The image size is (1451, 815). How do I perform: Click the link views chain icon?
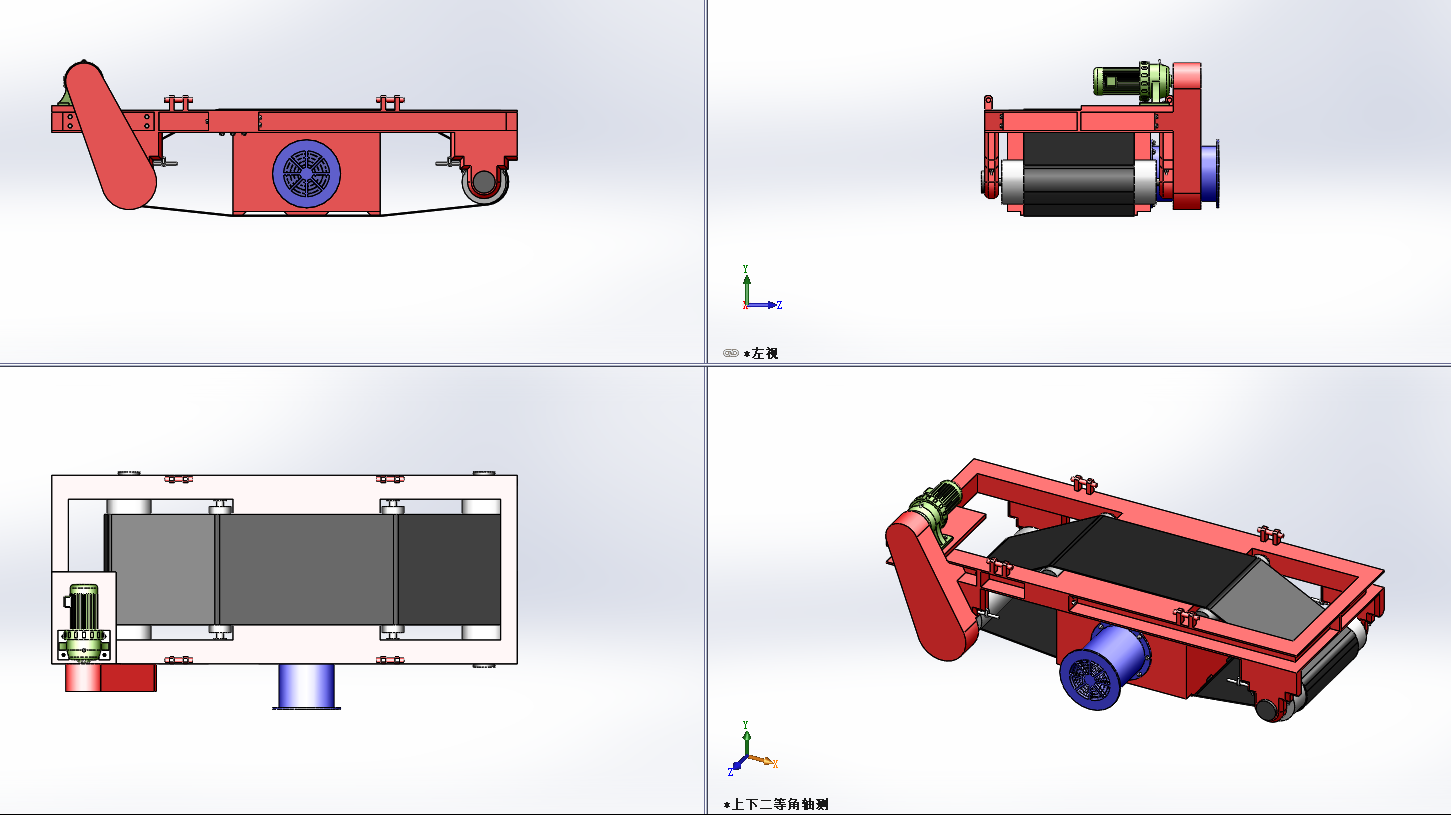coord(731,353)
